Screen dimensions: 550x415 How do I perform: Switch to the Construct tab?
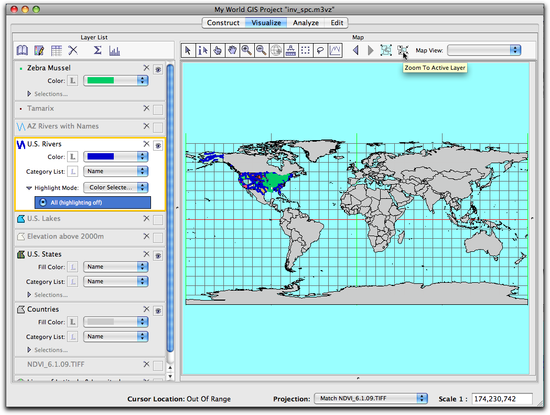[223, 23]
